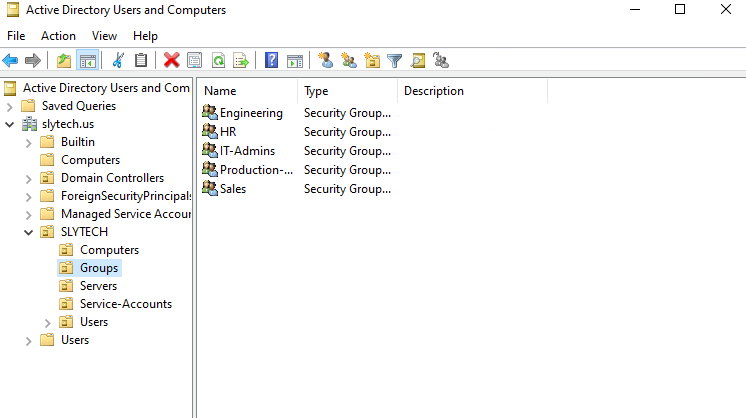Click the Forward arrow in toolbar
Image resolution: width=746 pixels, height=418 pixels.
(32, 60)
